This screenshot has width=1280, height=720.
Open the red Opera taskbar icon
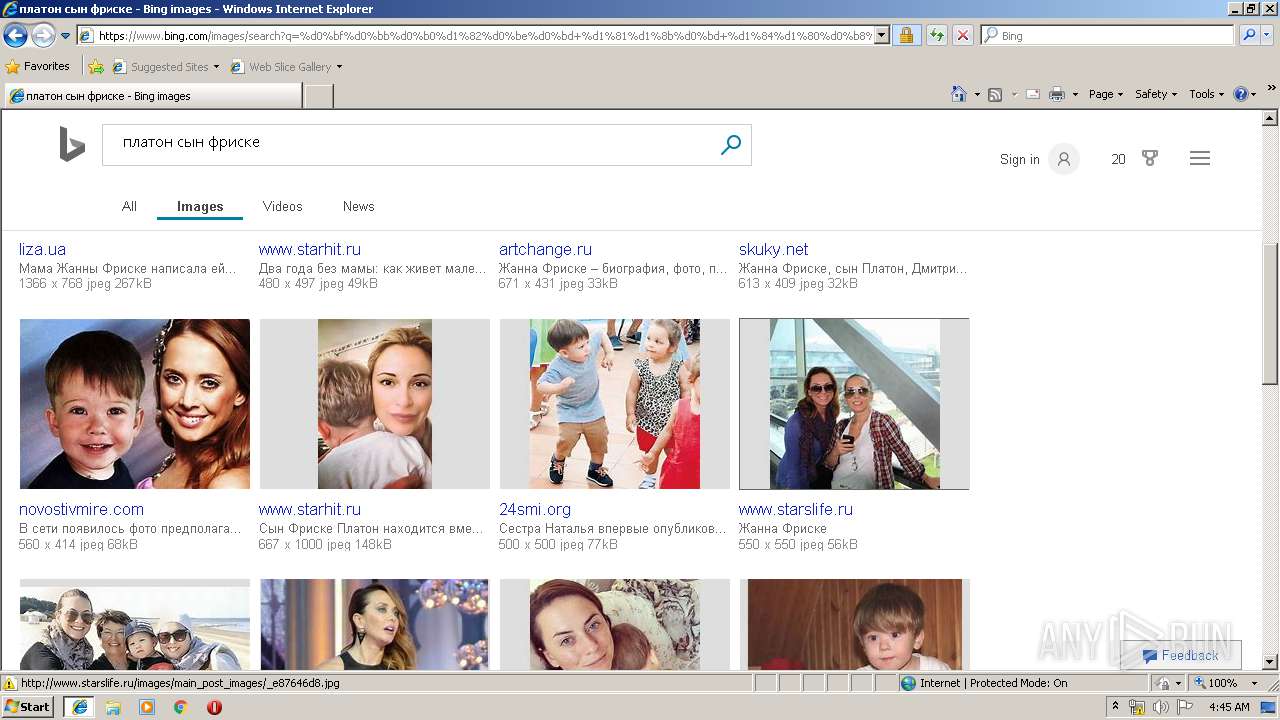[x=214, y=707]
